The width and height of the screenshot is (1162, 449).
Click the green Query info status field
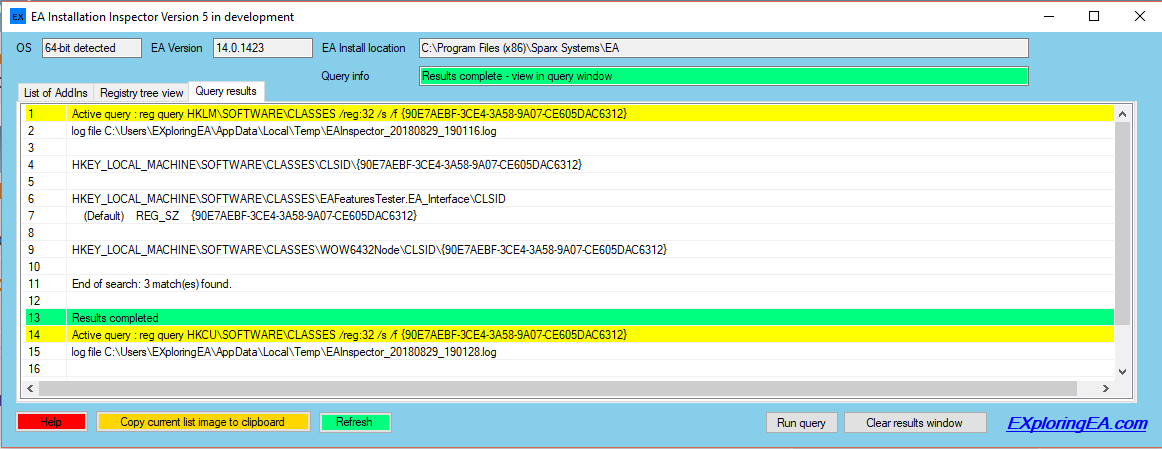click(x=723, y=76)
